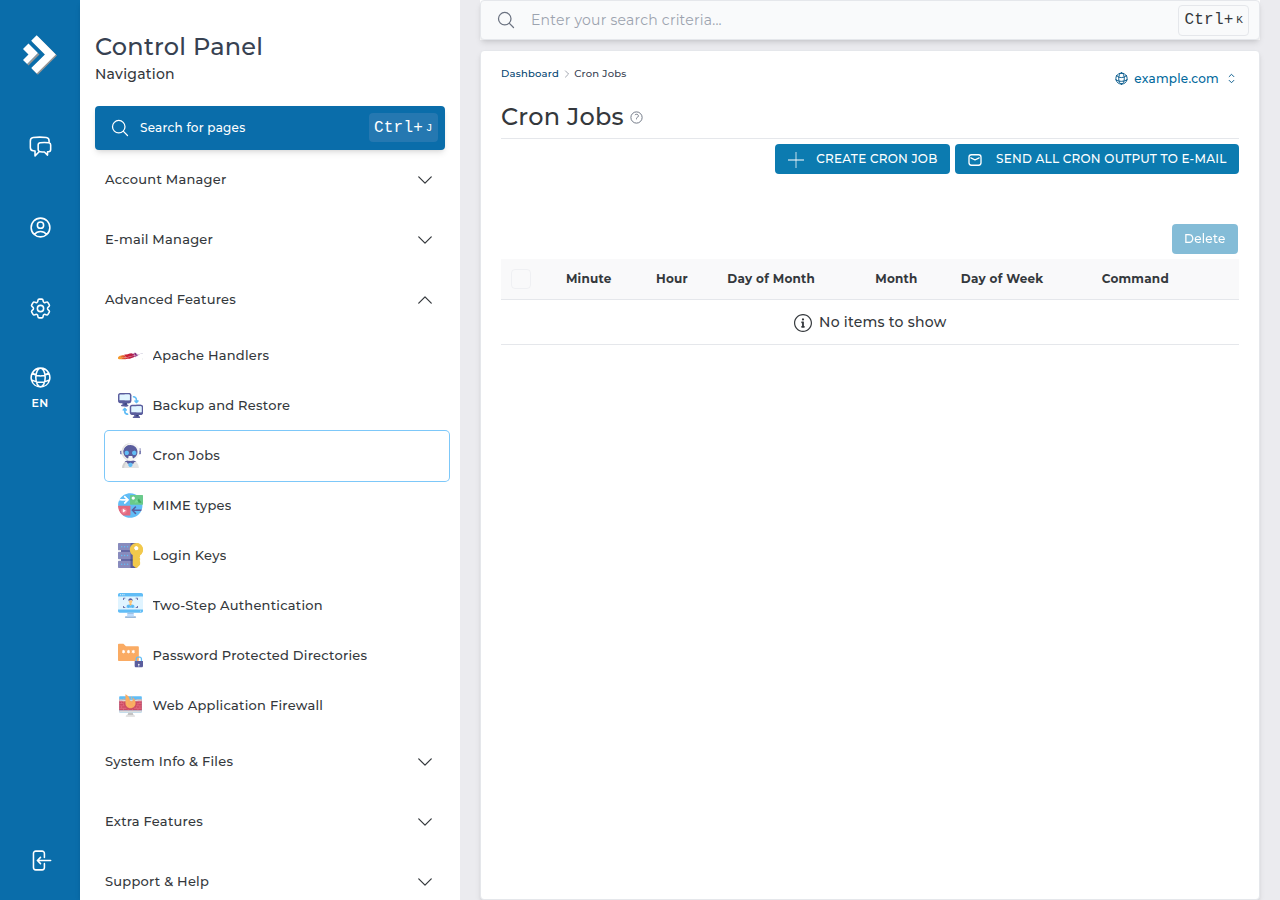Click the logout icon in sidebar
1280x900 pixels.
click(41, 860)
